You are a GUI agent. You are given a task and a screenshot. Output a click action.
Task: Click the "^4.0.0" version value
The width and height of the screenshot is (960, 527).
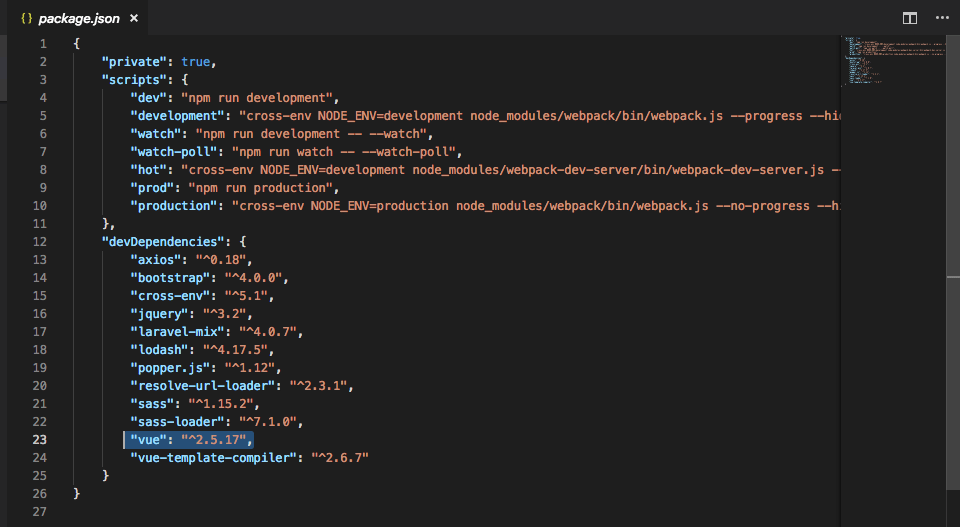pos(253,278)
